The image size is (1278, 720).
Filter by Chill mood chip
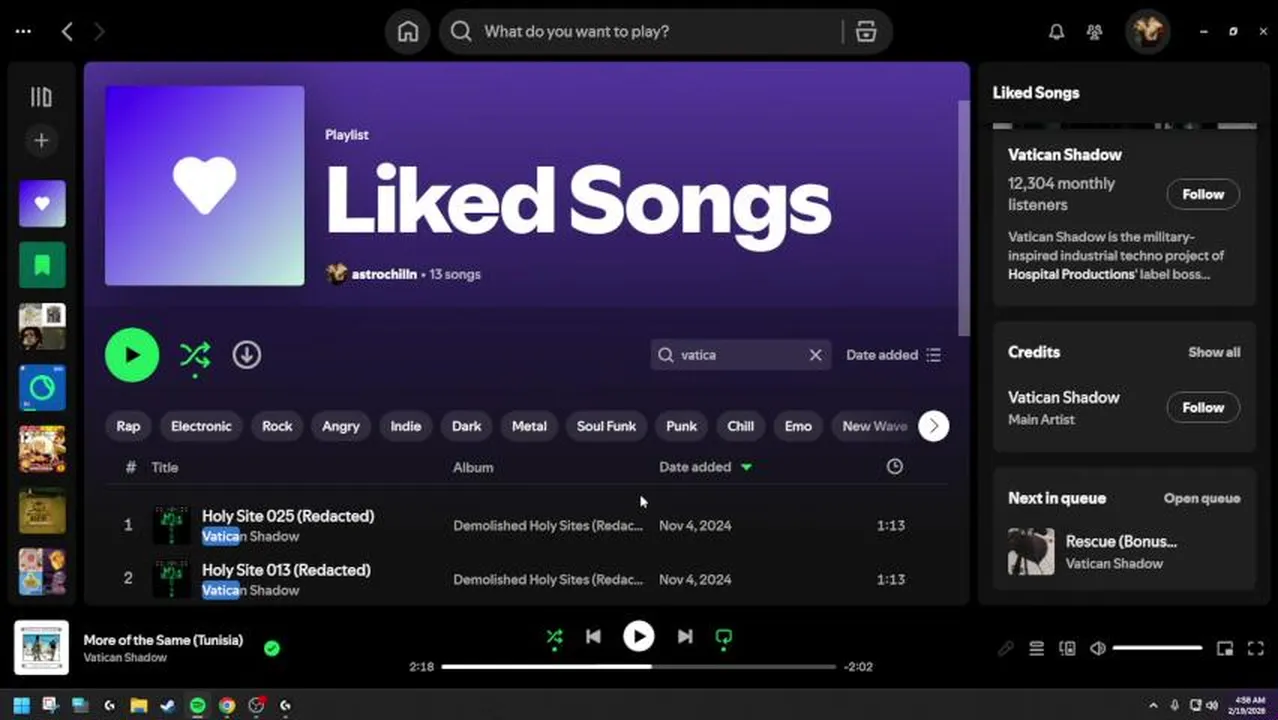pyautogui.click(x=741, y=426)
